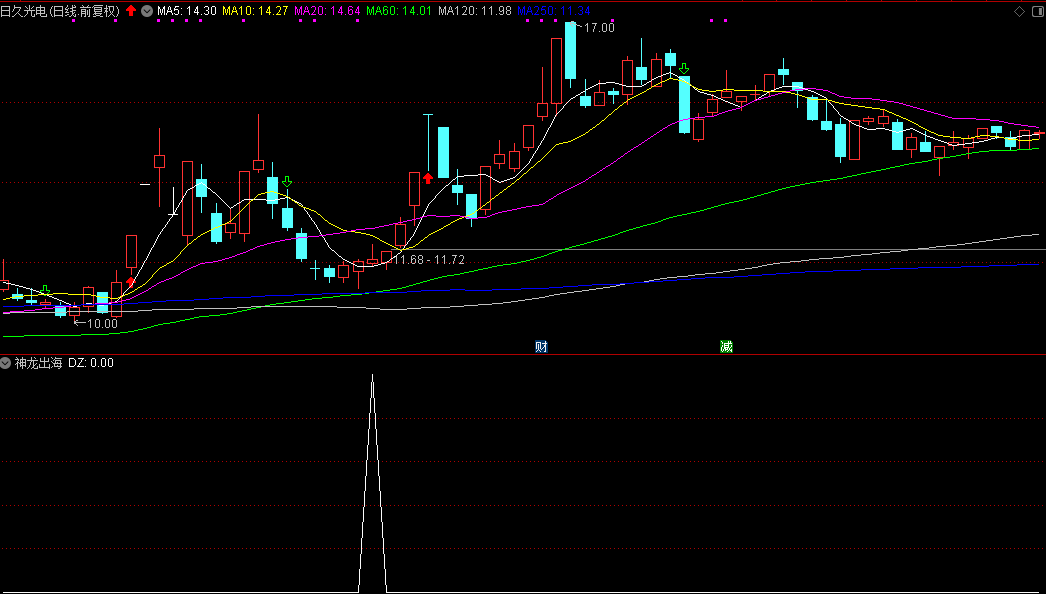This screenshot has width=1046, height=594.
Task: Click the red buy arrow near the 10.00 low
Action: pos(131,282)
